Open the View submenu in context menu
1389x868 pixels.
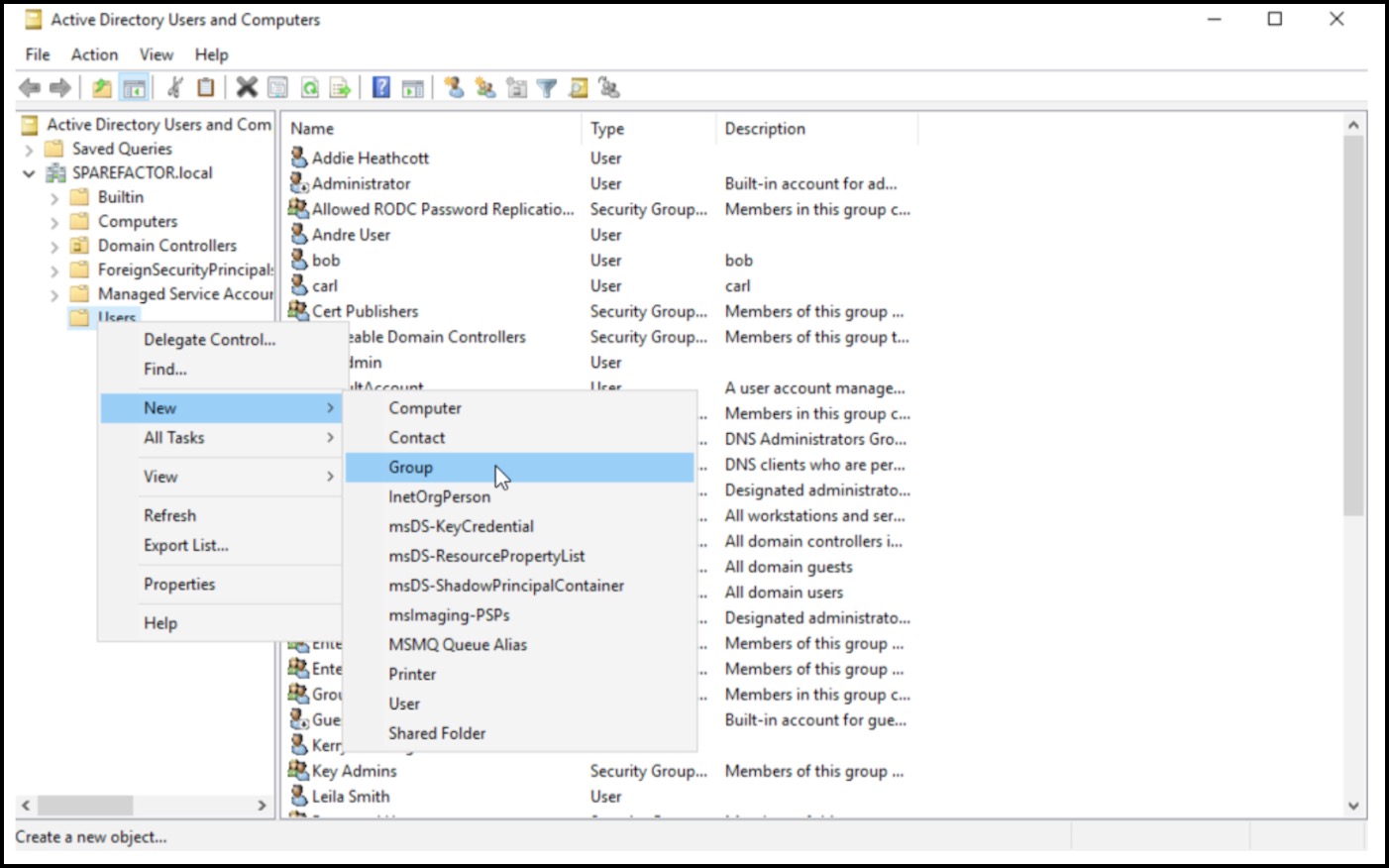pos(221,477)
